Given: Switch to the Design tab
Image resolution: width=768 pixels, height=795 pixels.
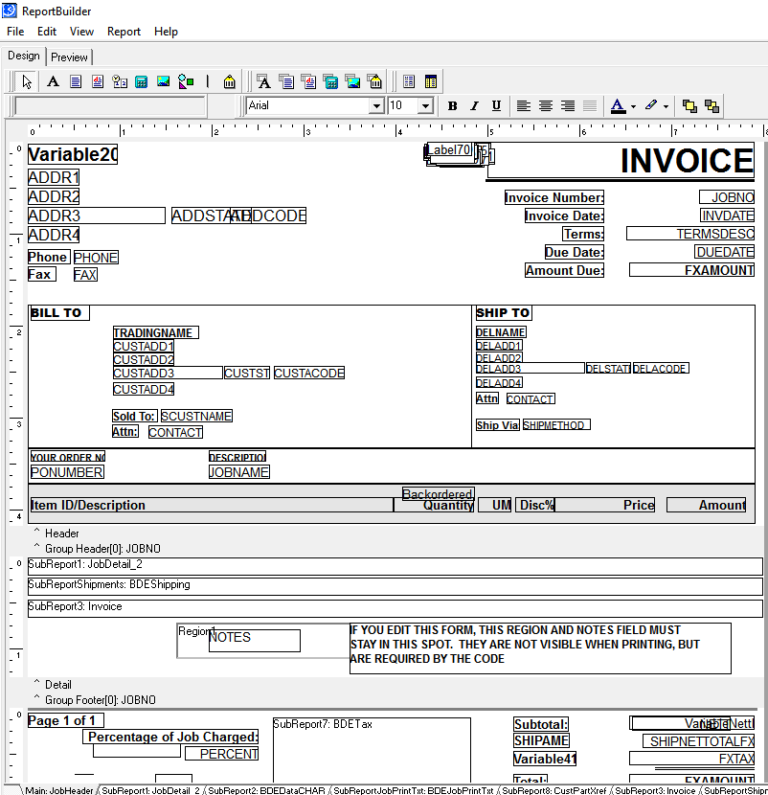Looking at the screenshot, I should [x=23, y=56].
